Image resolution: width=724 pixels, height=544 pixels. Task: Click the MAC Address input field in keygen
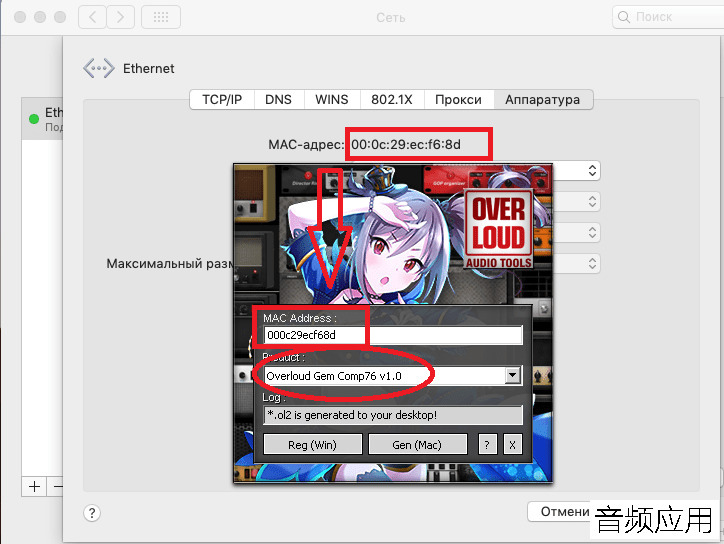[393, 335]
